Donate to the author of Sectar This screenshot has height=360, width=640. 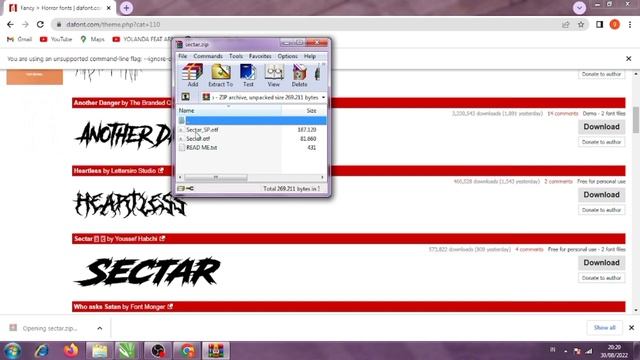601,278
